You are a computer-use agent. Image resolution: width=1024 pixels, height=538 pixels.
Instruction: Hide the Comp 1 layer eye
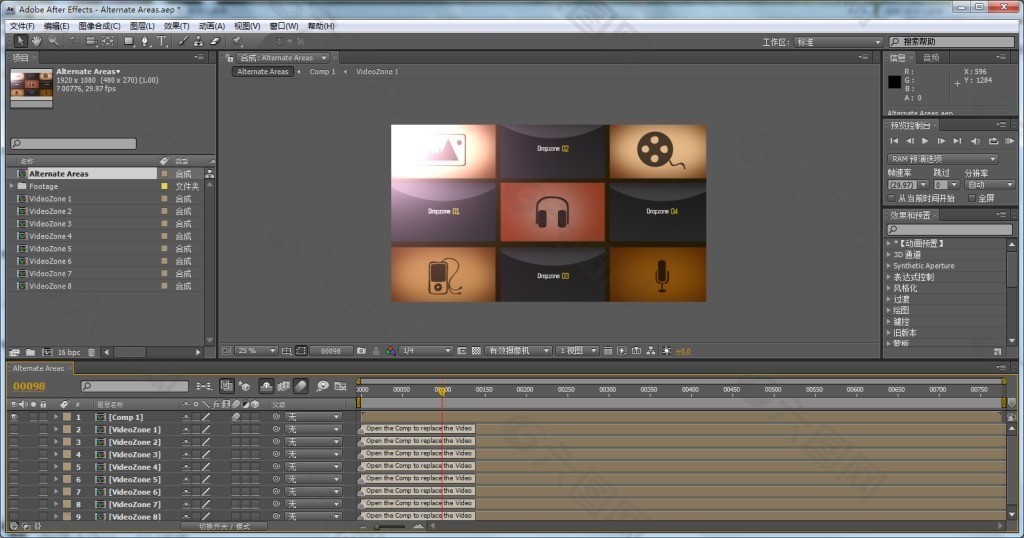pyautogui.click(x=14, y=417)
